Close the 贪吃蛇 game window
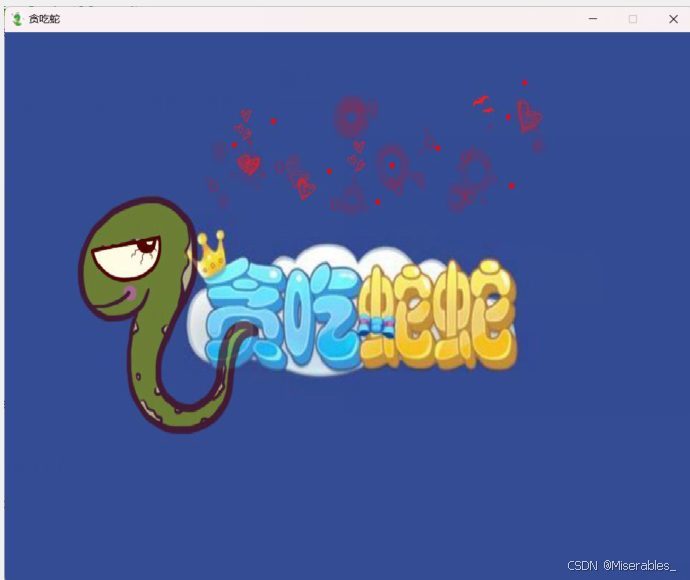Viewport: 690px width, 580px height. tap(673, 19)
